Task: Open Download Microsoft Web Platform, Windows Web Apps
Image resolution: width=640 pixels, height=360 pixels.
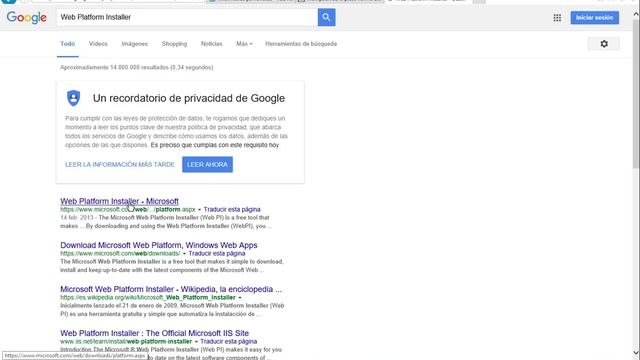Action: tap(159, 245)
